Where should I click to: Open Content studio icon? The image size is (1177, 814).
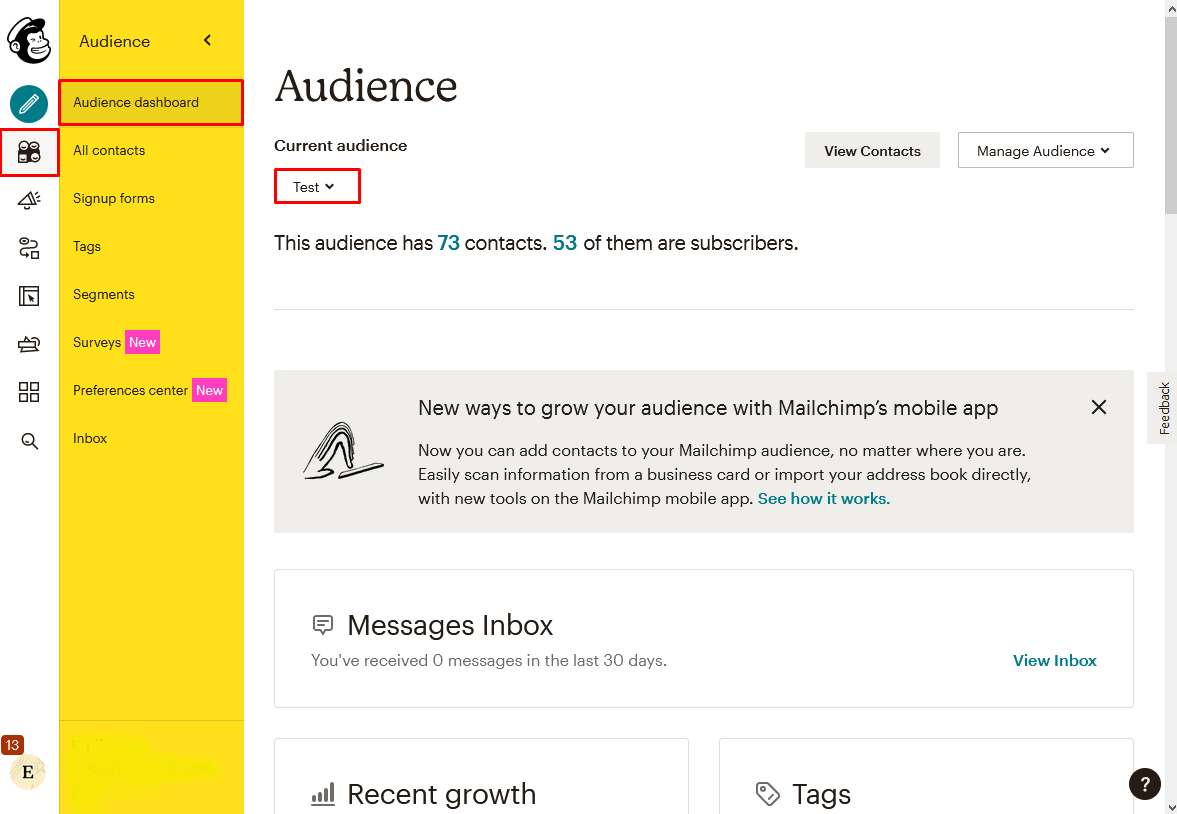[x=29, y=344]
